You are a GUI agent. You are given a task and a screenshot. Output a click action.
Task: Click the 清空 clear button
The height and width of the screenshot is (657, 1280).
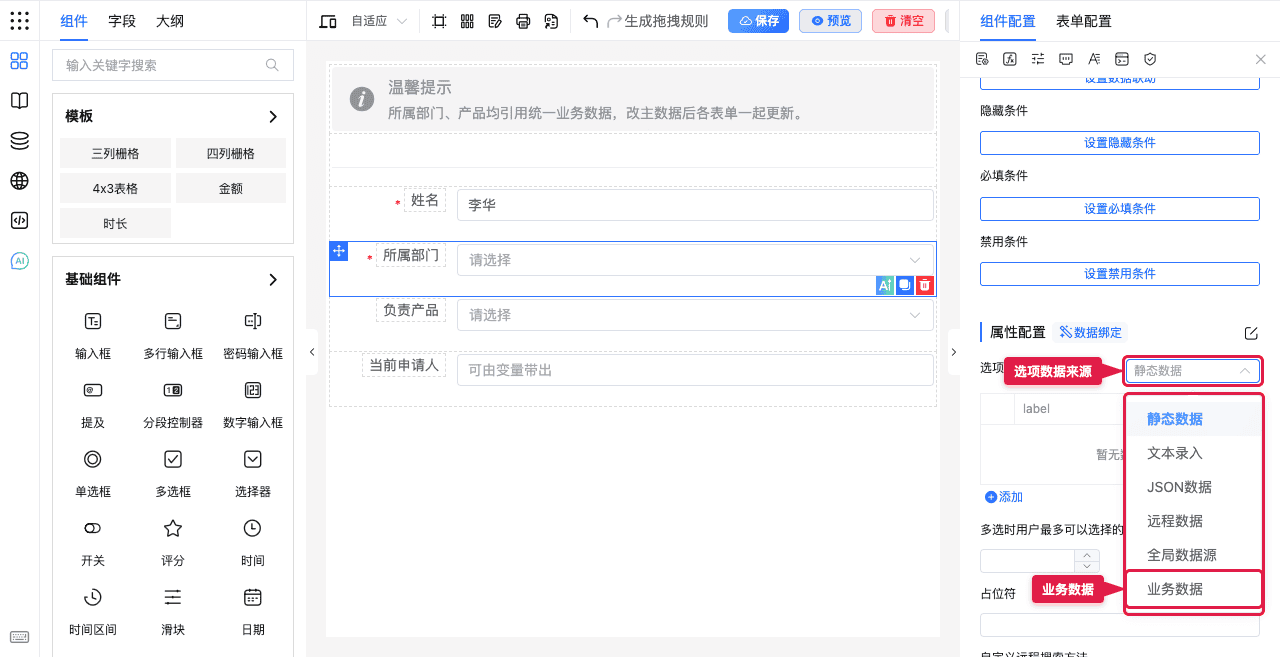pos(903,21)
